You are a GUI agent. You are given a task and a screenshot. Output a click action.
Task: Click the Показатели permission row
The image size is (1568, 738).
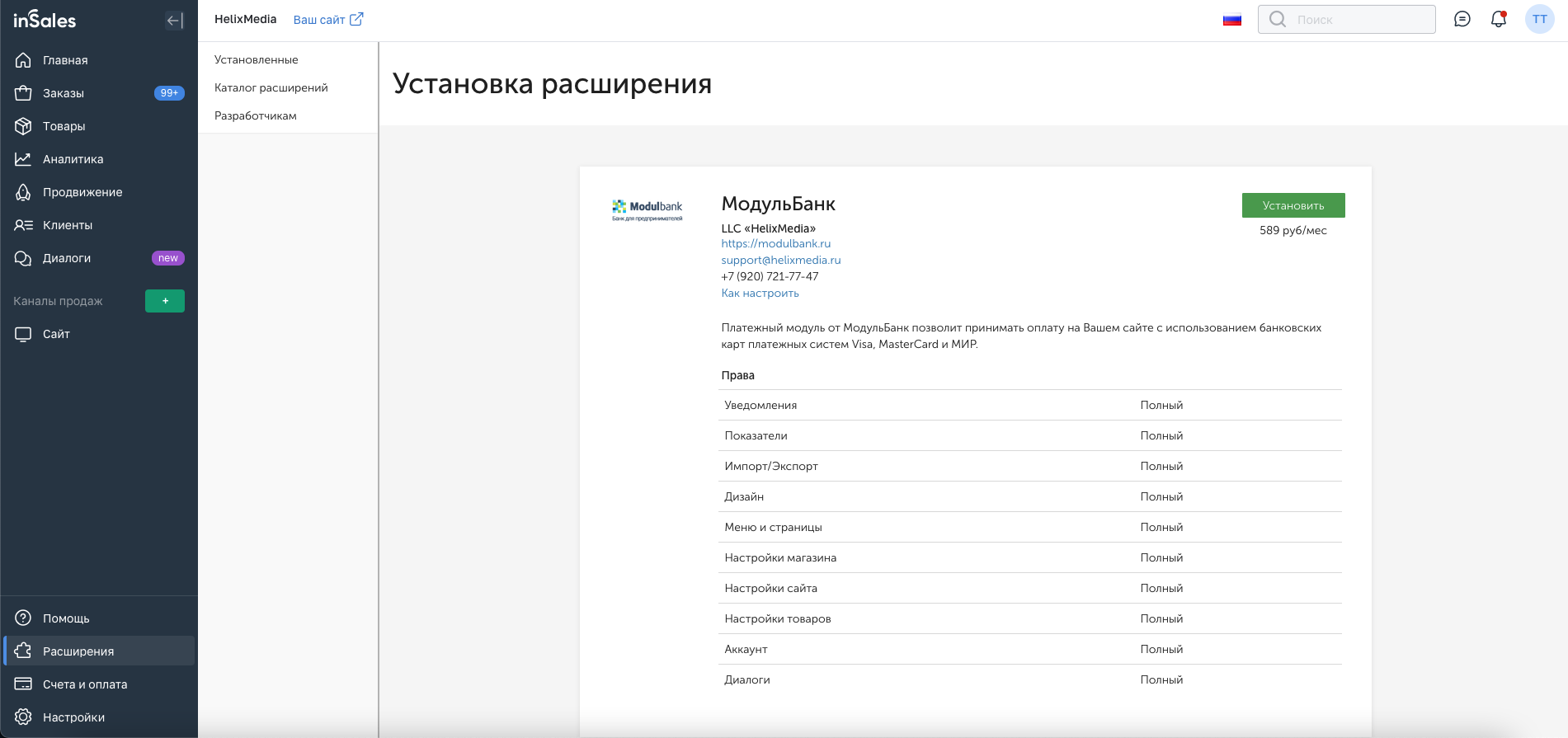1030,435
